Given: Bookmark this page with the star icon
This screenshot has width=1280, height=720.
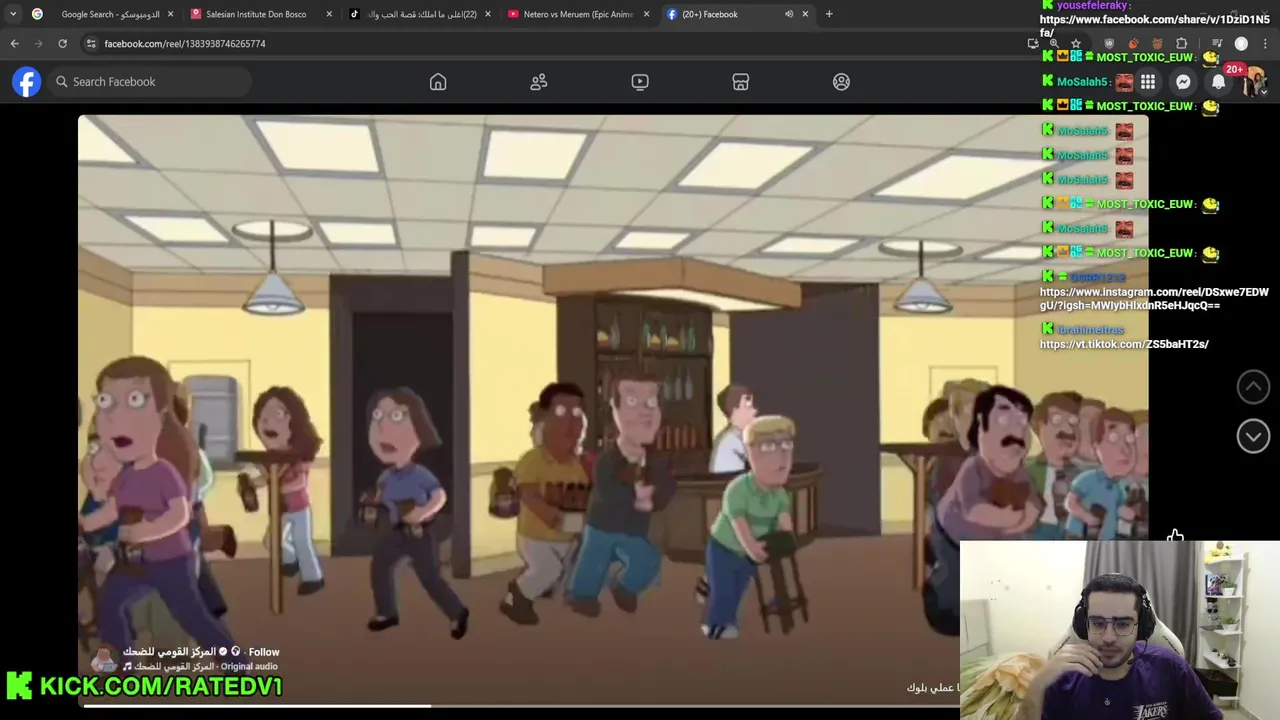Looking at the screenshot, I should 1076,44.
